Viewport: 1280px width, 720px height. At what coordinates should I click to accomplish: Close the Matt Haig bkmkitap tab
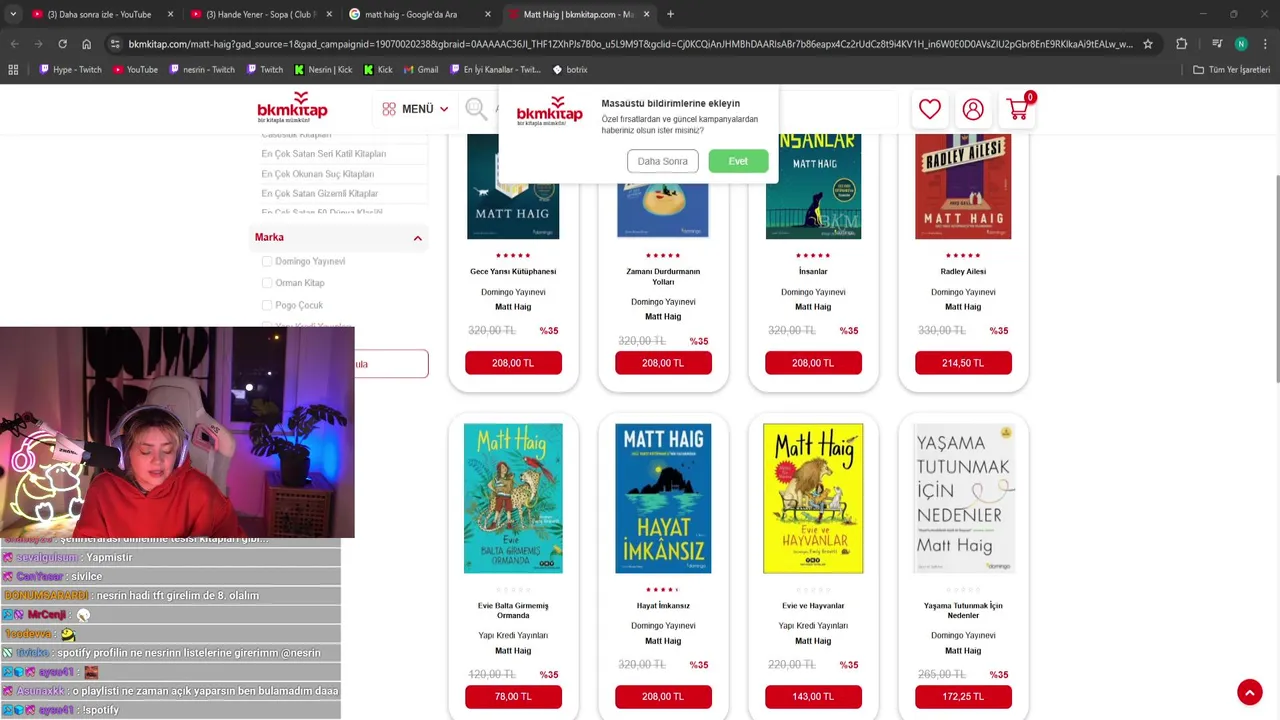(647, 14)
